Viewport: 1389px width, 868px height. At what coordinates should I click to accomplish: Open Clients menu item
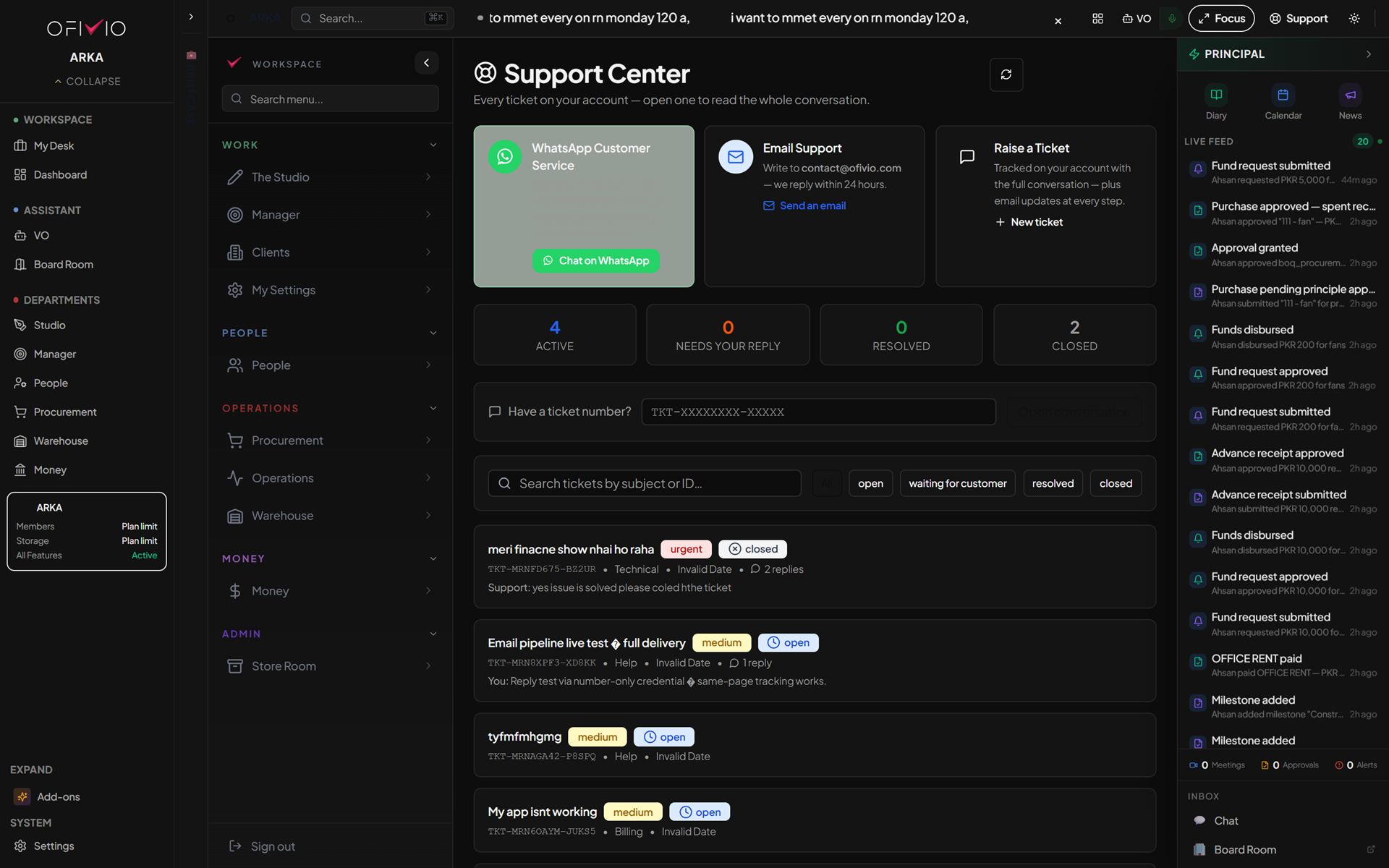tap(330, 252)
